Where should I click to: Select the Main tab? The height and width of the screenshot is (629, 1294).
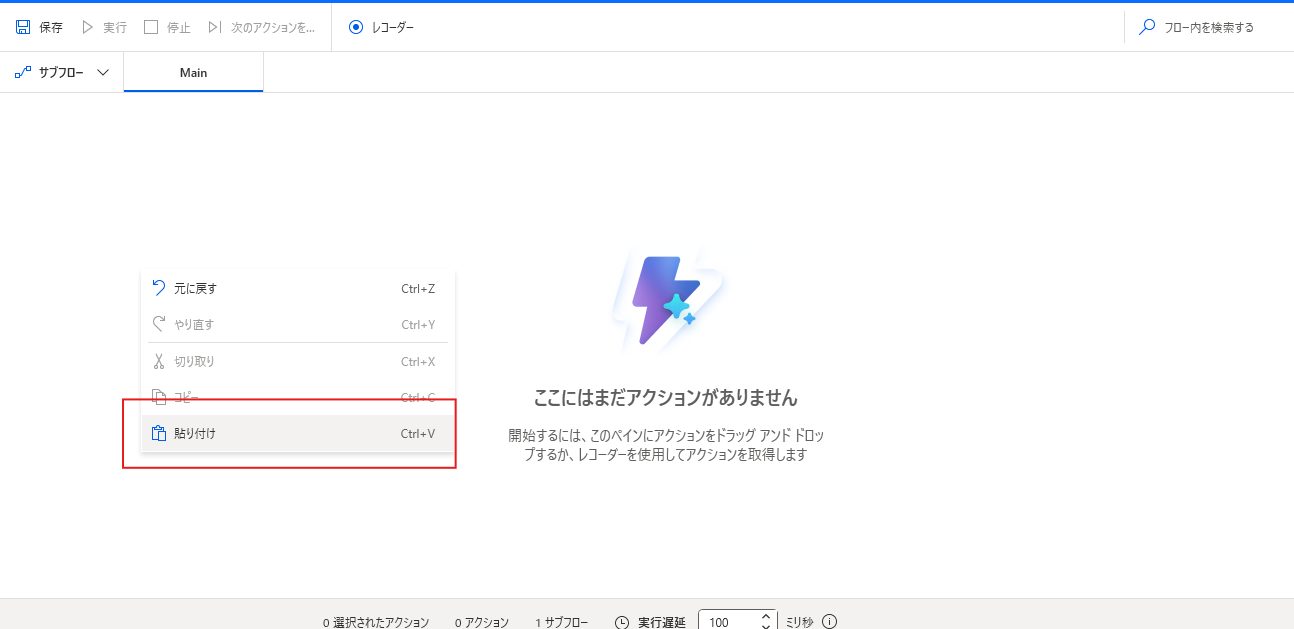point(193,72)
